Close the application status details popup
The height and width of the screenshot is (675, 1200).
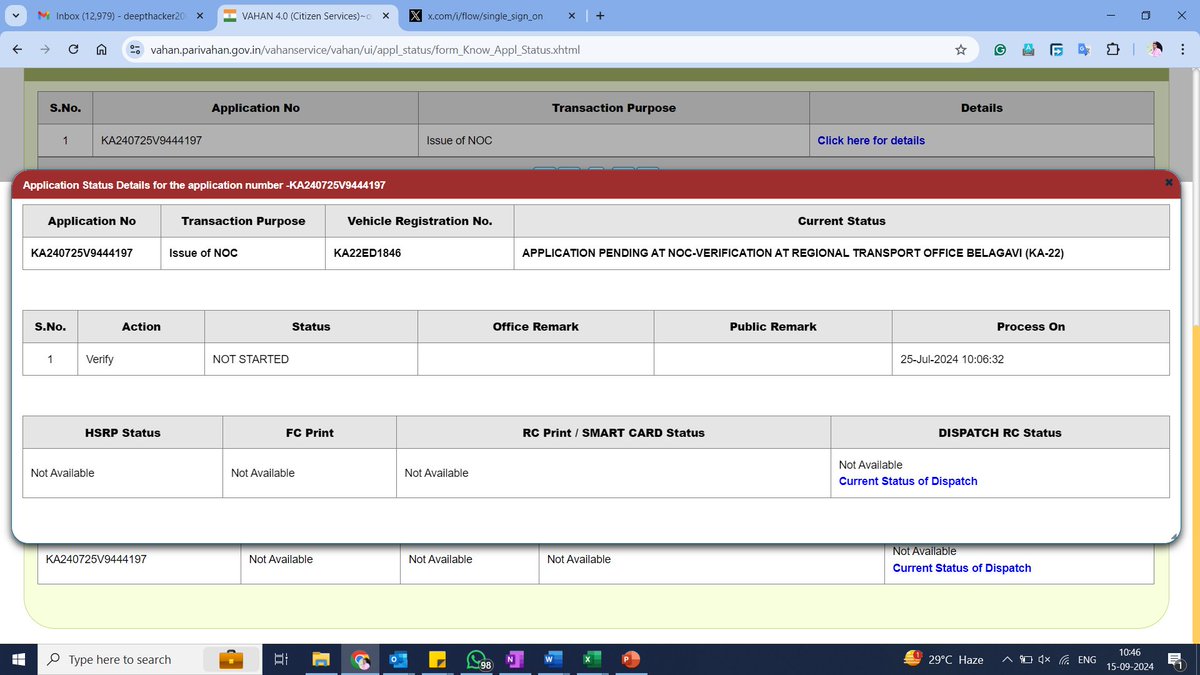pyautogui.click(x=1169, y=183)
